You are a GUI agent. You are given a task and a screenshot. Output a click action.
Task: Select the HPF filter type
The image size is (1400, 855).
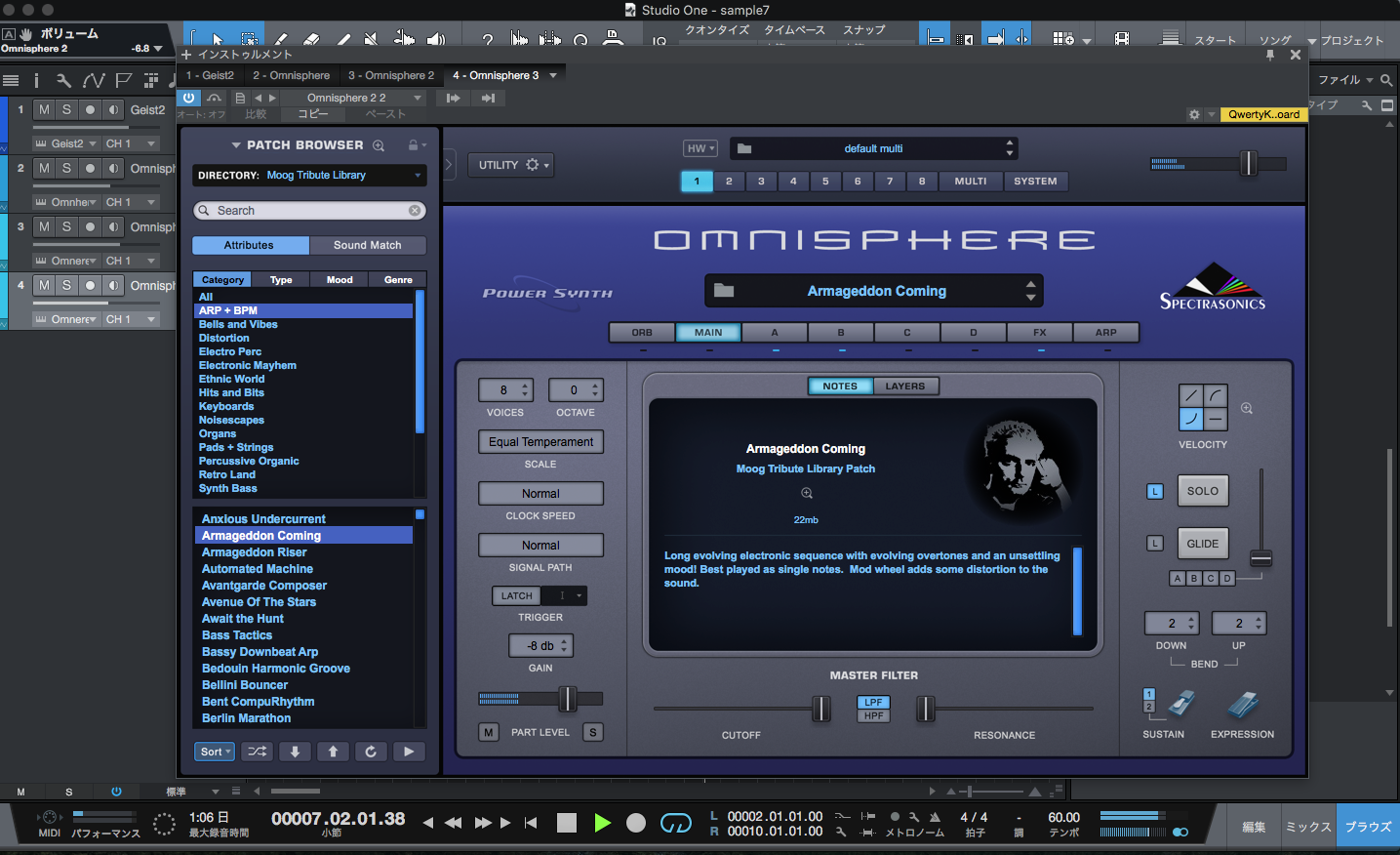click(x=873, y=715)
